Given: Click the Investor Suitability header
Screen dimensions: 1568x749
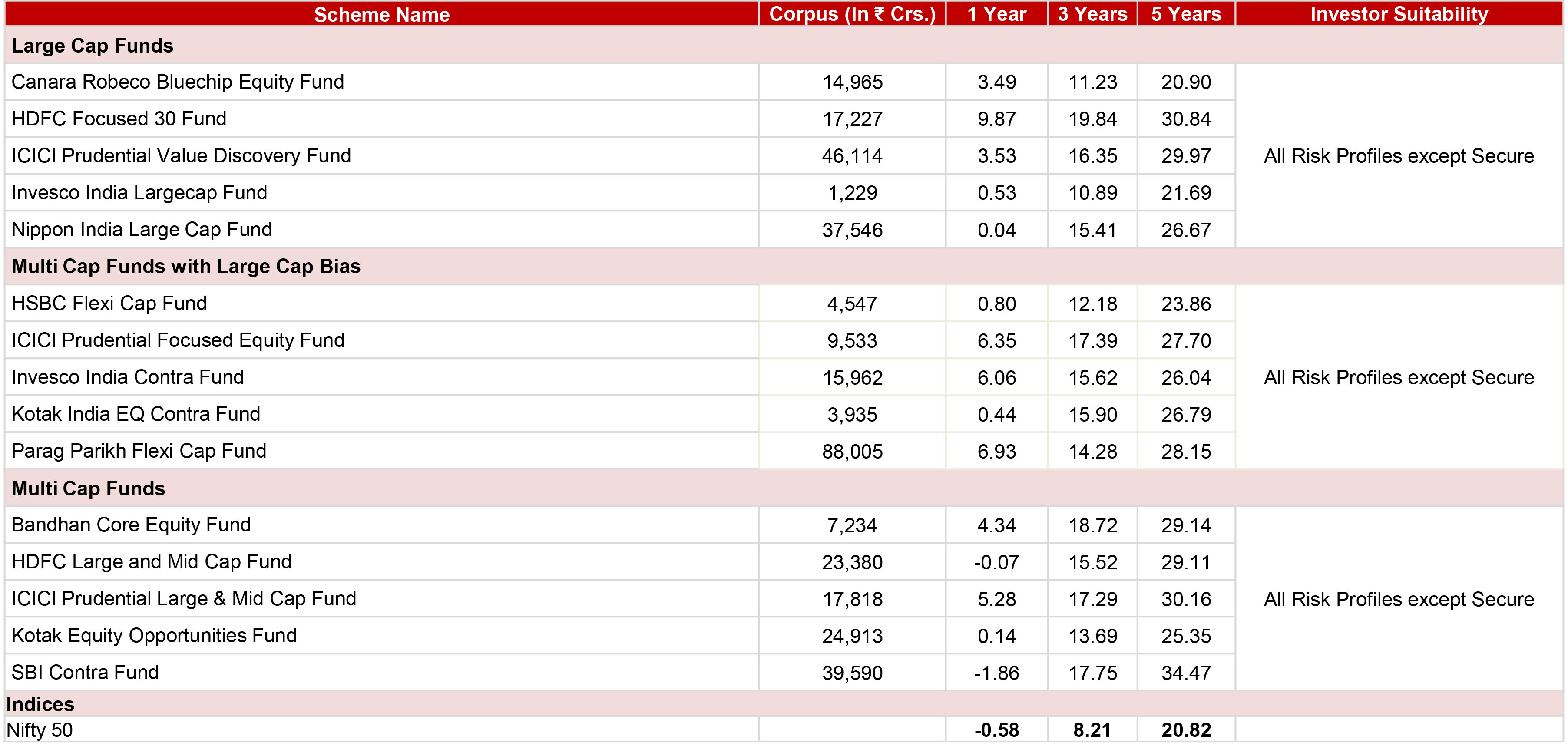Looking at the screenshot, I should (1399, 14).
